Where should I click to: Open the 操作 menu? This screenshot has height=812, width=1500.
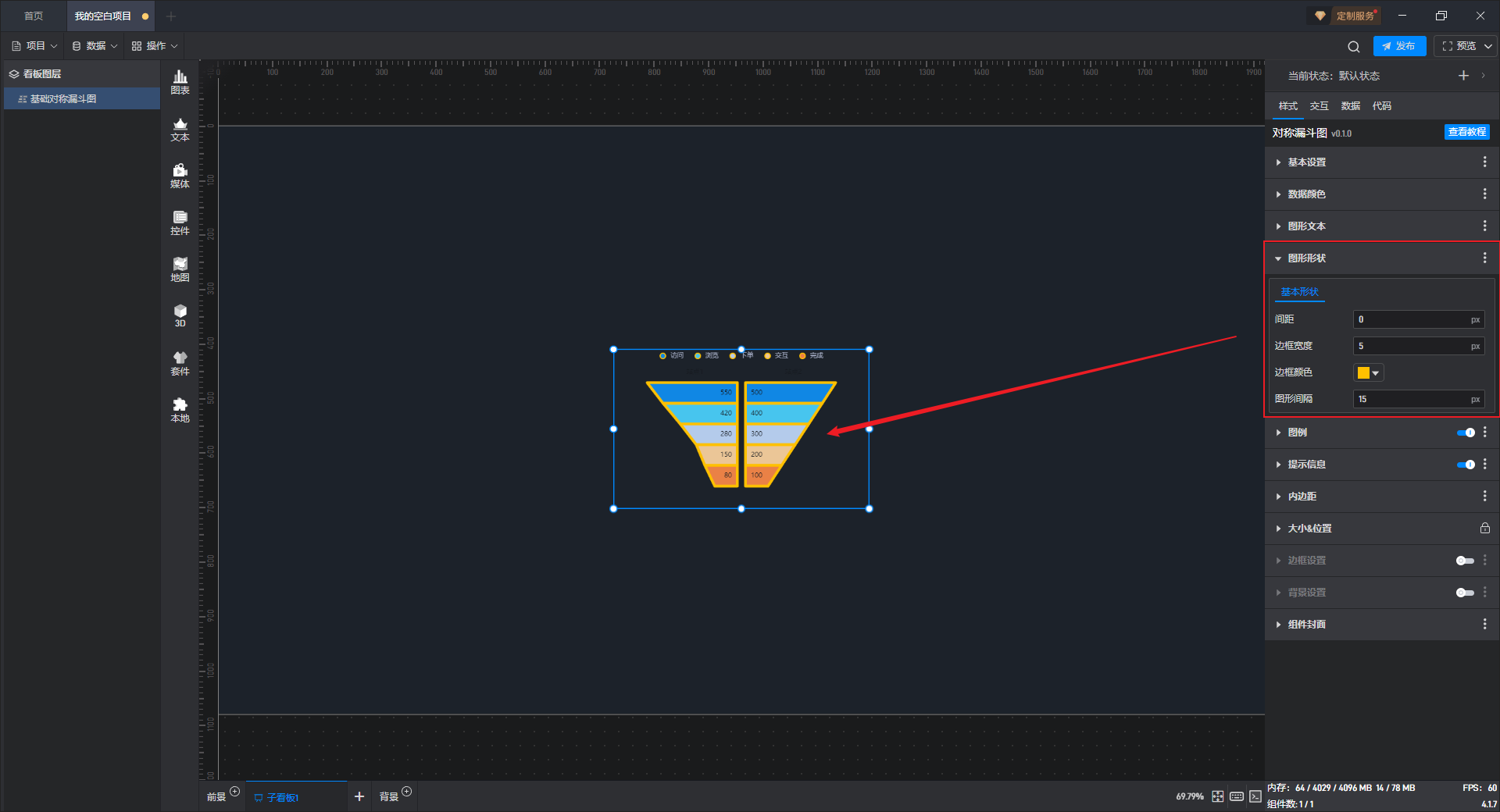click(x=155, y=46)
